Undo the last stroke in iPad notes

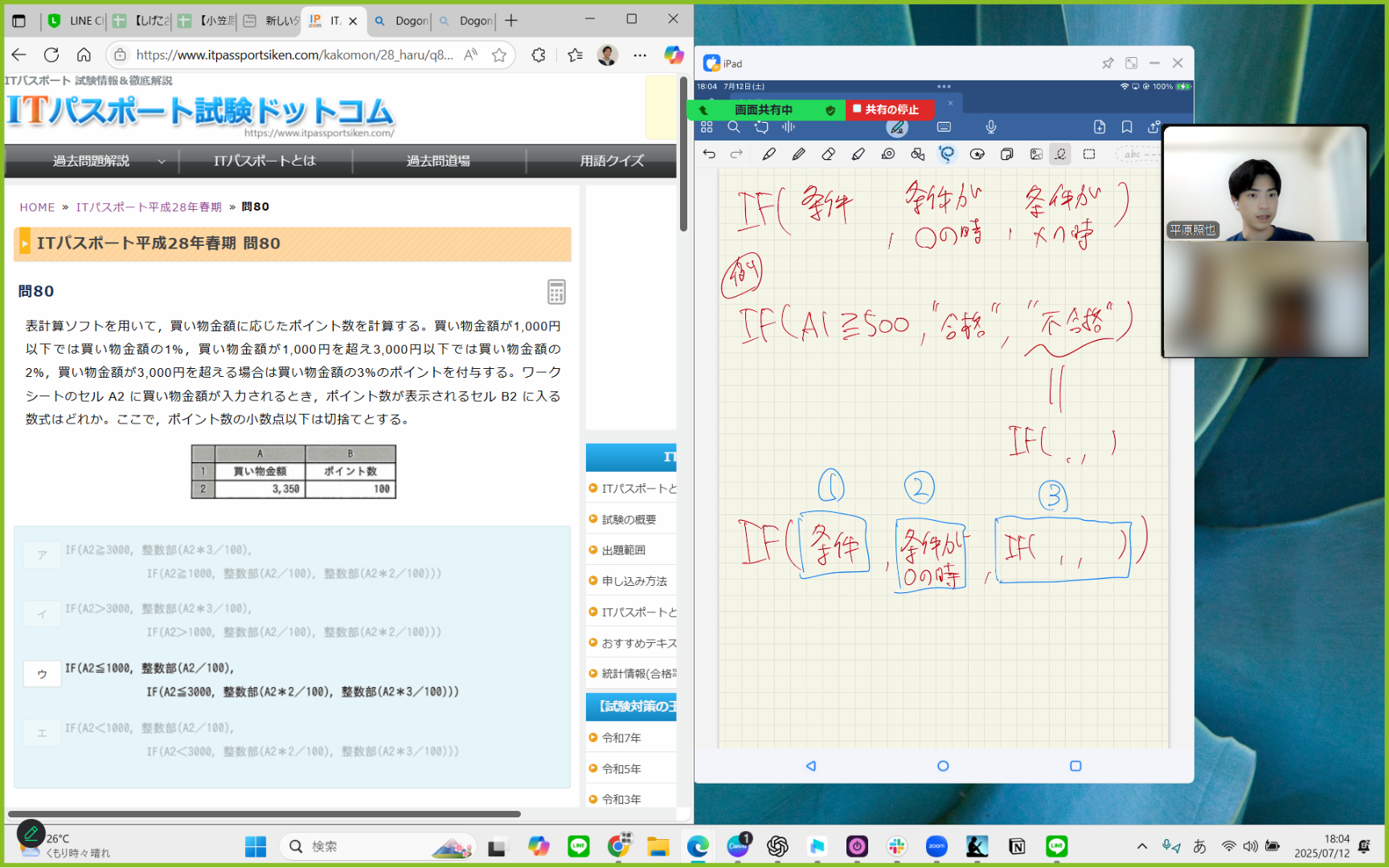709,154
